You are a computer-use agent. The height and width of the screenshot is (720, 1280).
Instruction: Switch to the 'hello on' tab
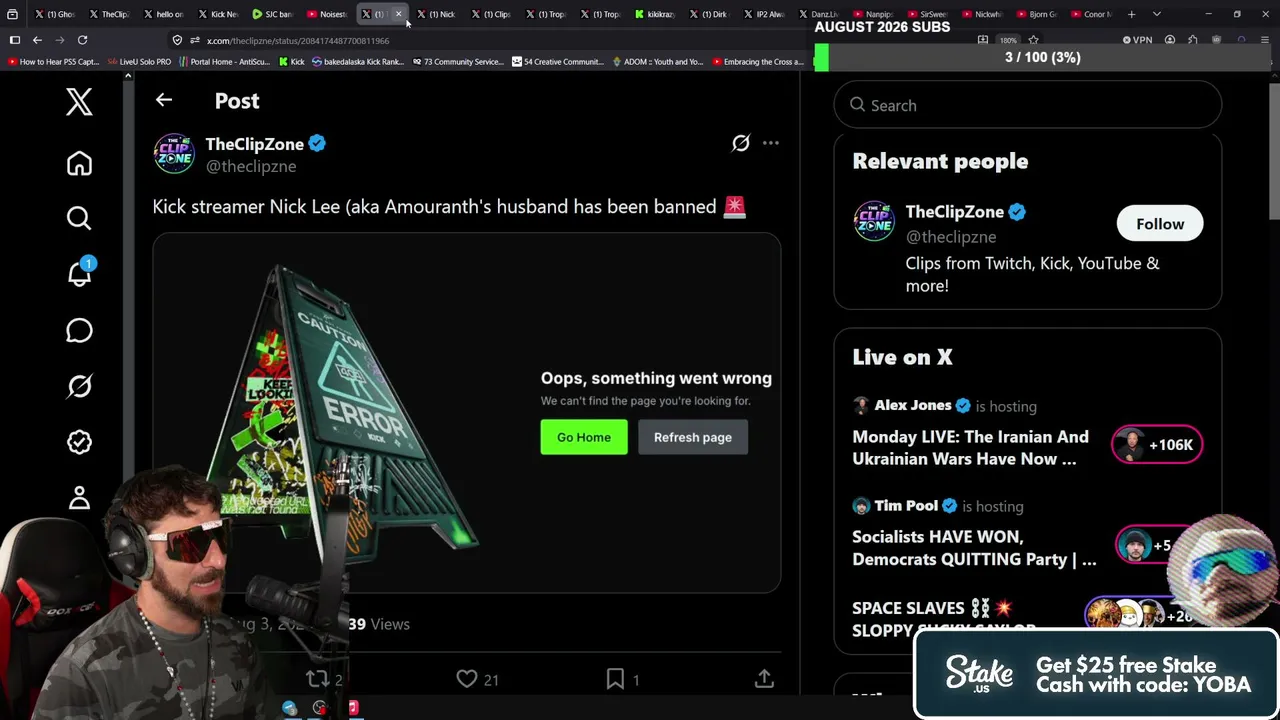tap(164, 14)
